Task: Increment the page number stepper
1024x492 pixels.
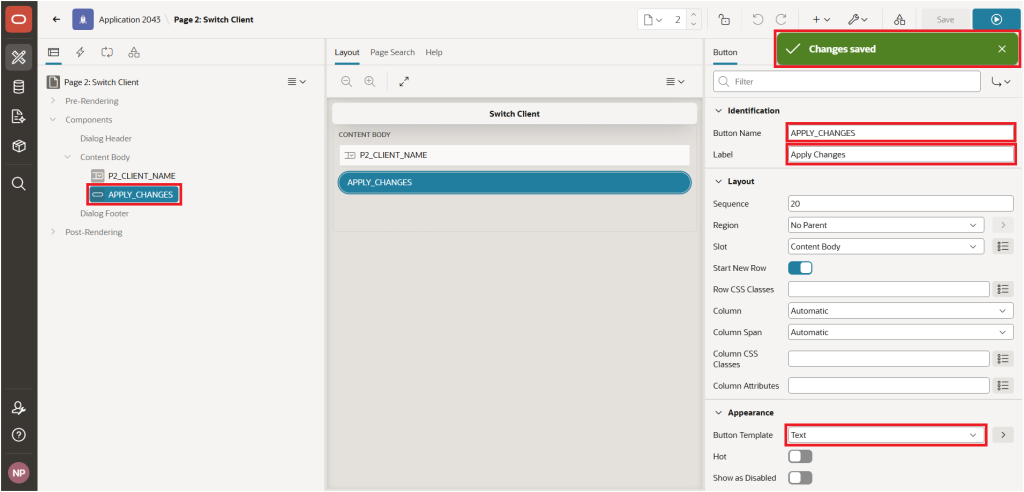Action: [693, 15]
